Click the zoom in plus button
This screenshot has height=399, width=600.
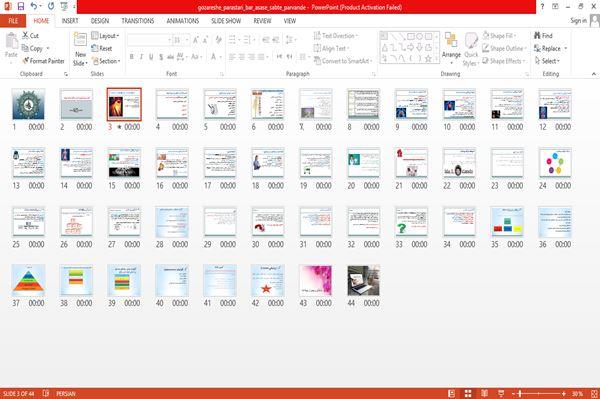(563, 394)
